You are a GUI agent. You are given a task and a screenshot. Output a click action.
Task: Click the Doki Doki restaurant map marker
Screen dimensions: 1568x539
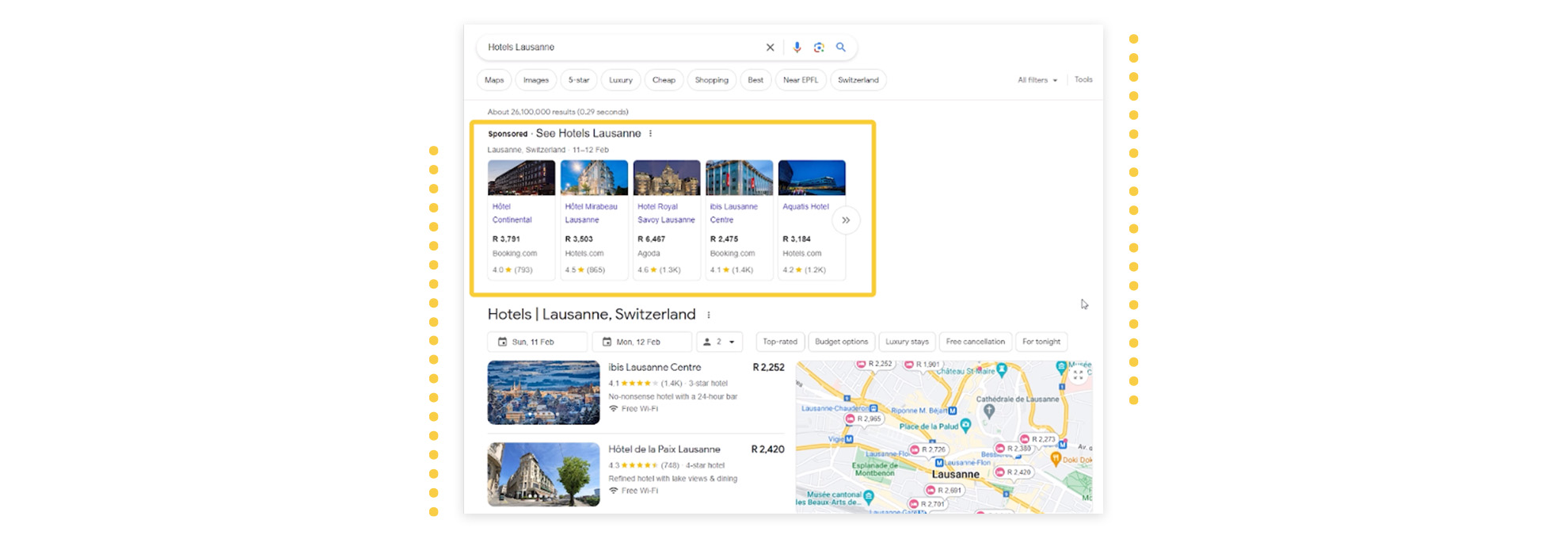pos(1056,459)
